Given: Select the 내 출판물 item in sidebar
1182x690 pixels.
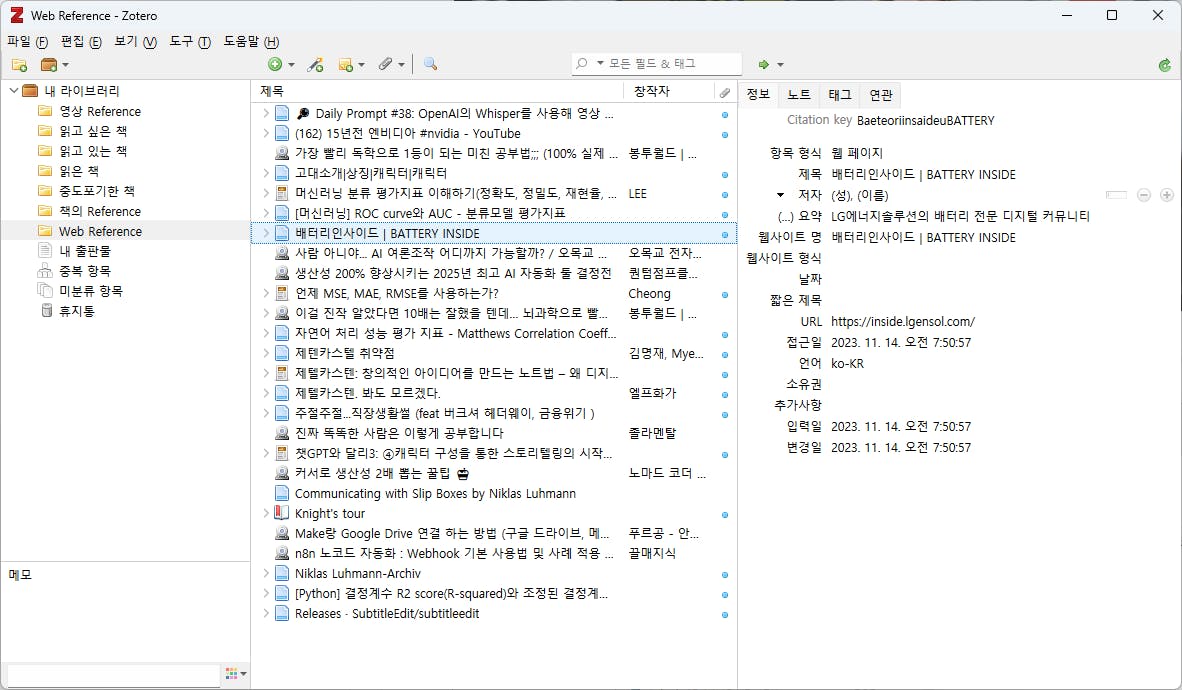Looking at the screenshot, I should (x=85, y=251).
